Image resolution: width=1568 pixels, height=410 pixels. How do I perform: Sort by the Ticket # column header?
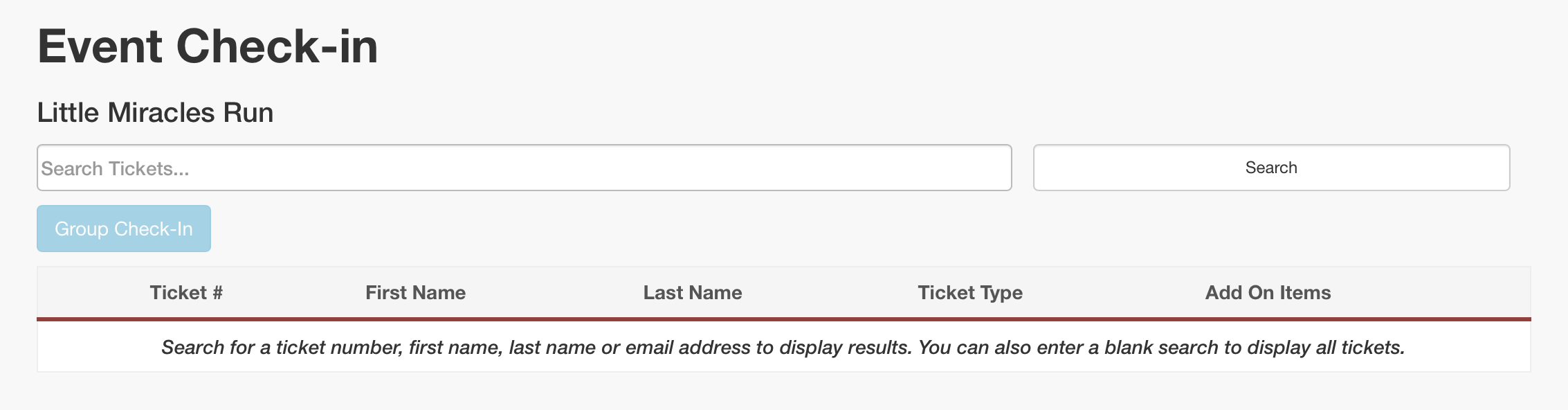(x=186, y=292)
